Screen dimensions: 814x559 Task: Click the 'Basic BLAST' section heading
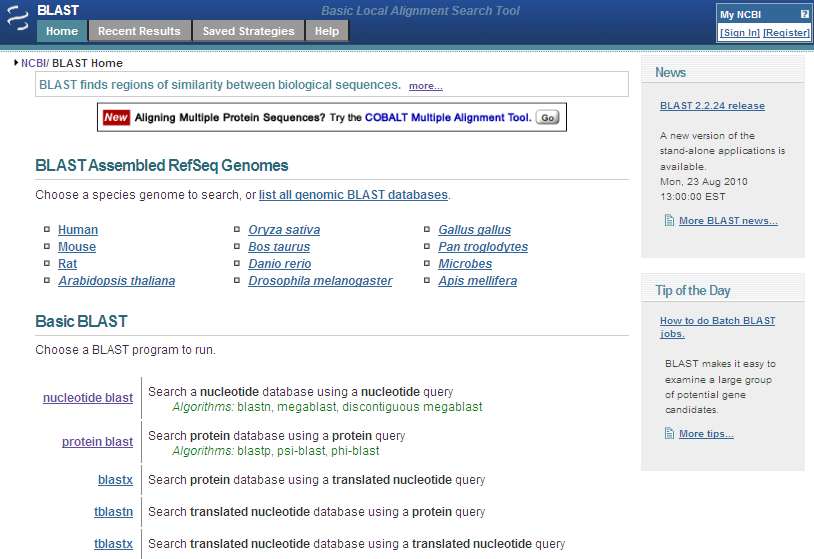tap(81, 321)
